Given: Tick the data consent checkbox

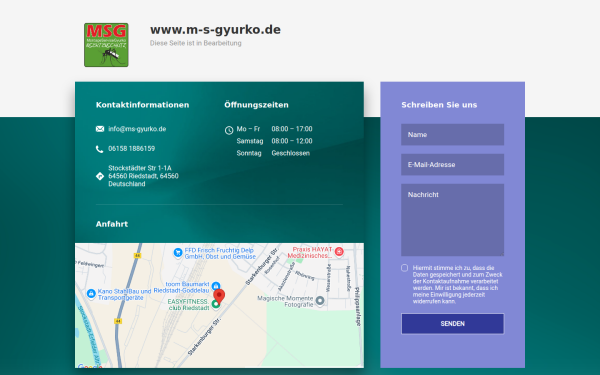Looking at the screenshot, I should (x=404, y=268).
